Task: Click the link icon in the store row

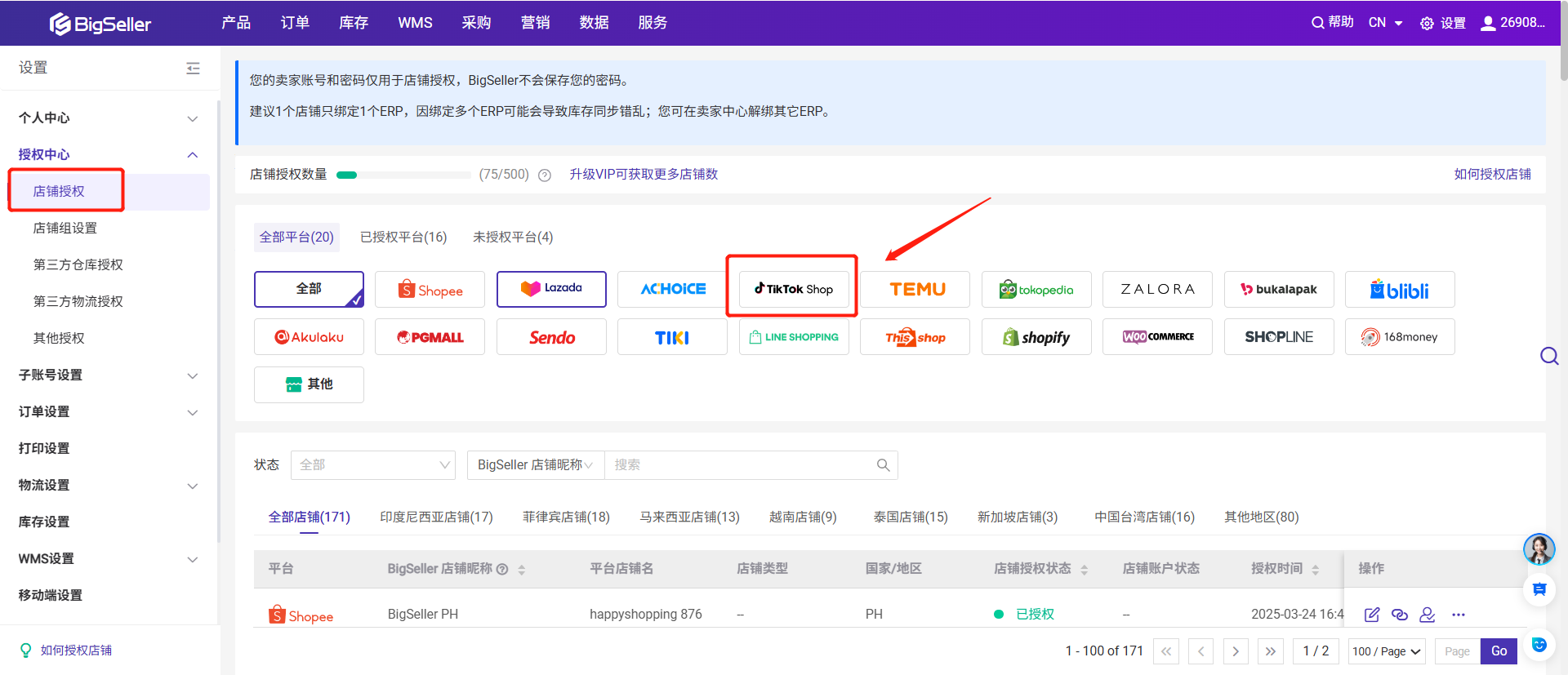Action: click(x=1400, y=615)
